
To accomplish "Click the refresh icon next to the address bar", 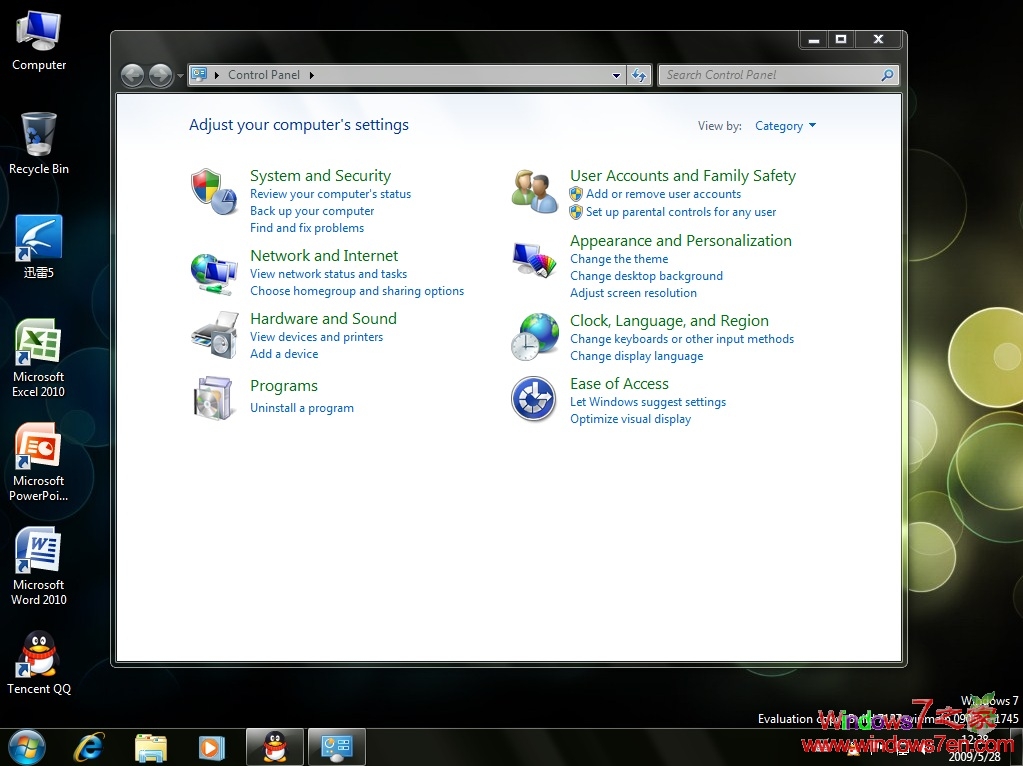I will (x=639, y=74).
